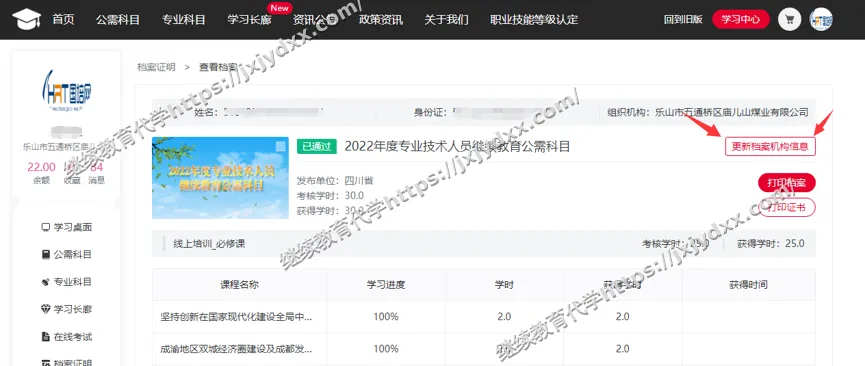Click 100% progress of 坚持创新 row

click(x=386, y=317)
